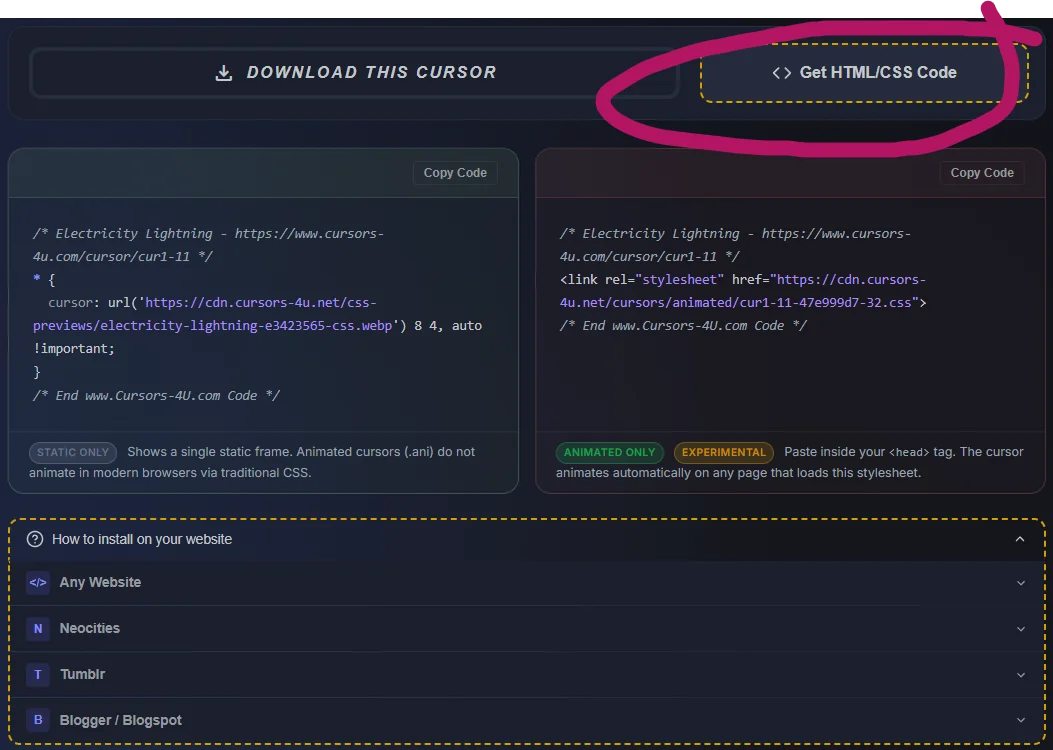Copy the animated stylesheet link code

click(x=982, y=173)
